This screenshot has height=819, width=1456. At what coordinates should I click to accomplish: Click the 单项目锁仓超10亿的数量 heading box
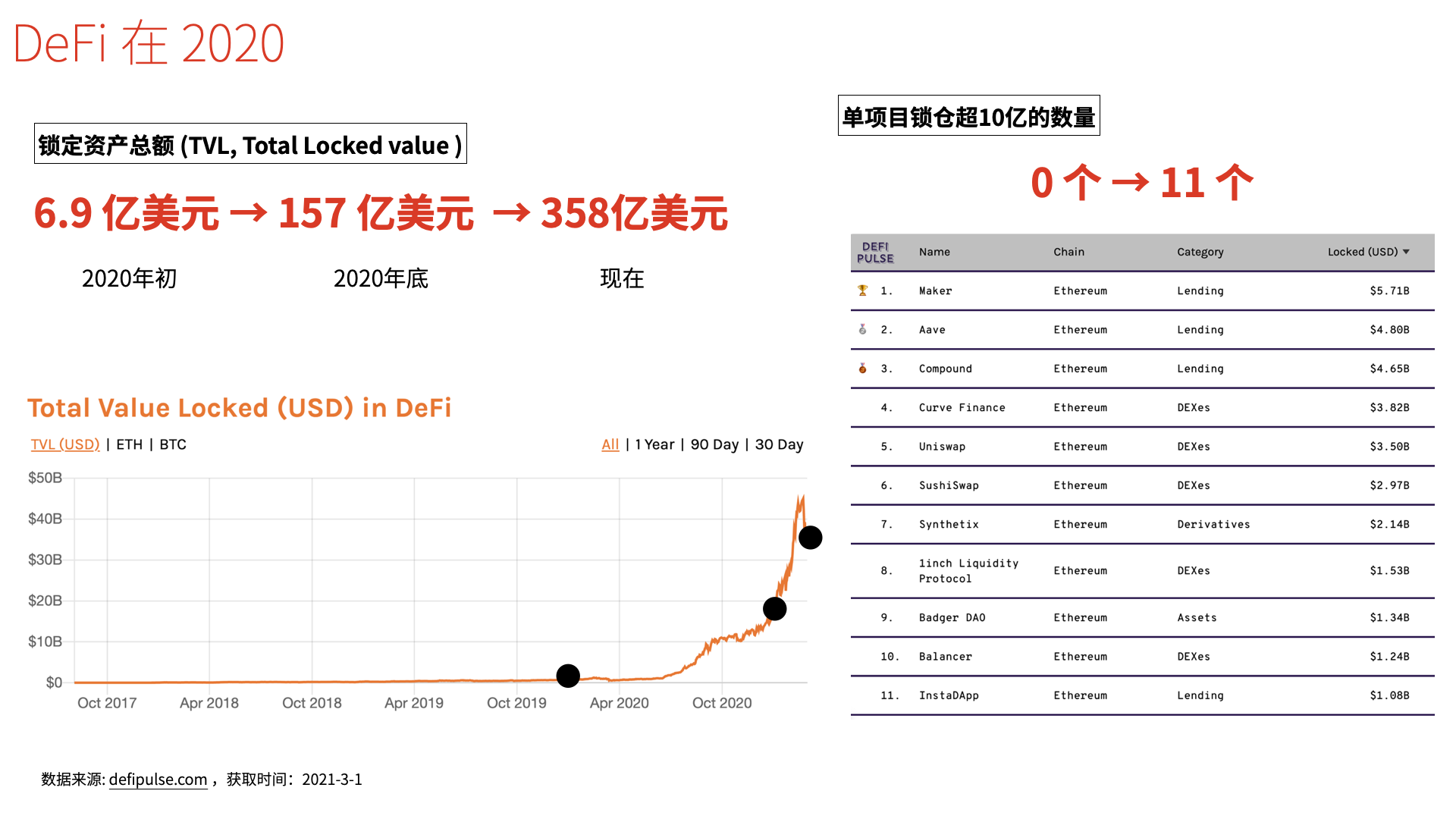(968, 115)
